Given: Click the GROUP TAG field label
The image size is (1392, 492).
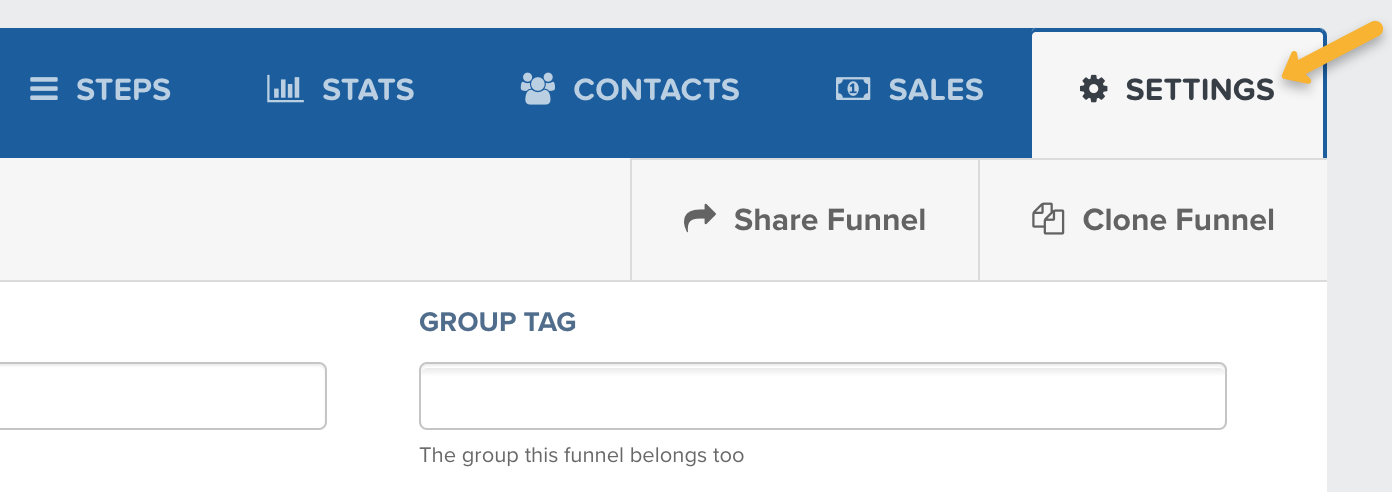Looking at the screenshot, I should [497, 322].
